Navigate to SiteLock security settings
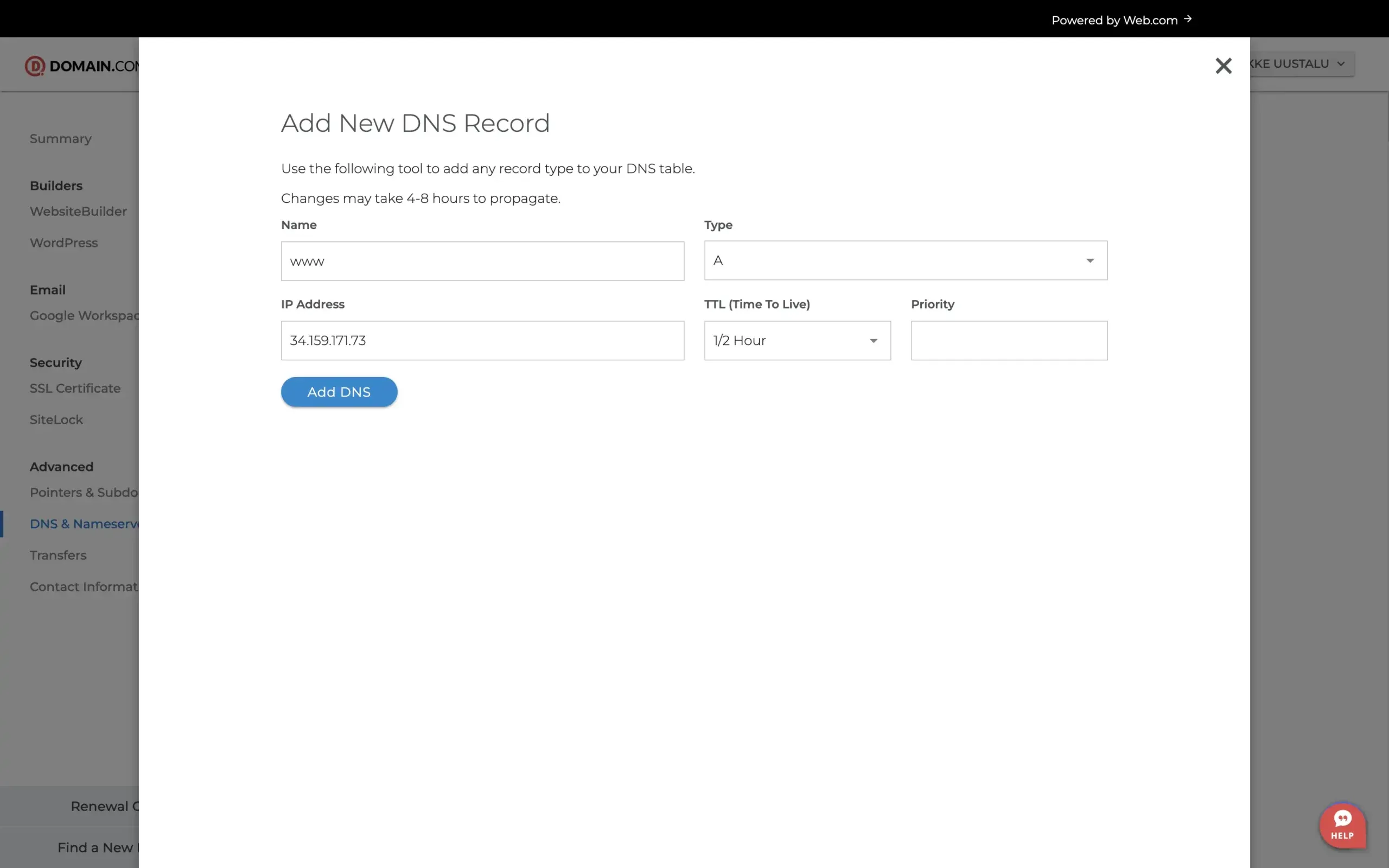 tap(56, 420)
